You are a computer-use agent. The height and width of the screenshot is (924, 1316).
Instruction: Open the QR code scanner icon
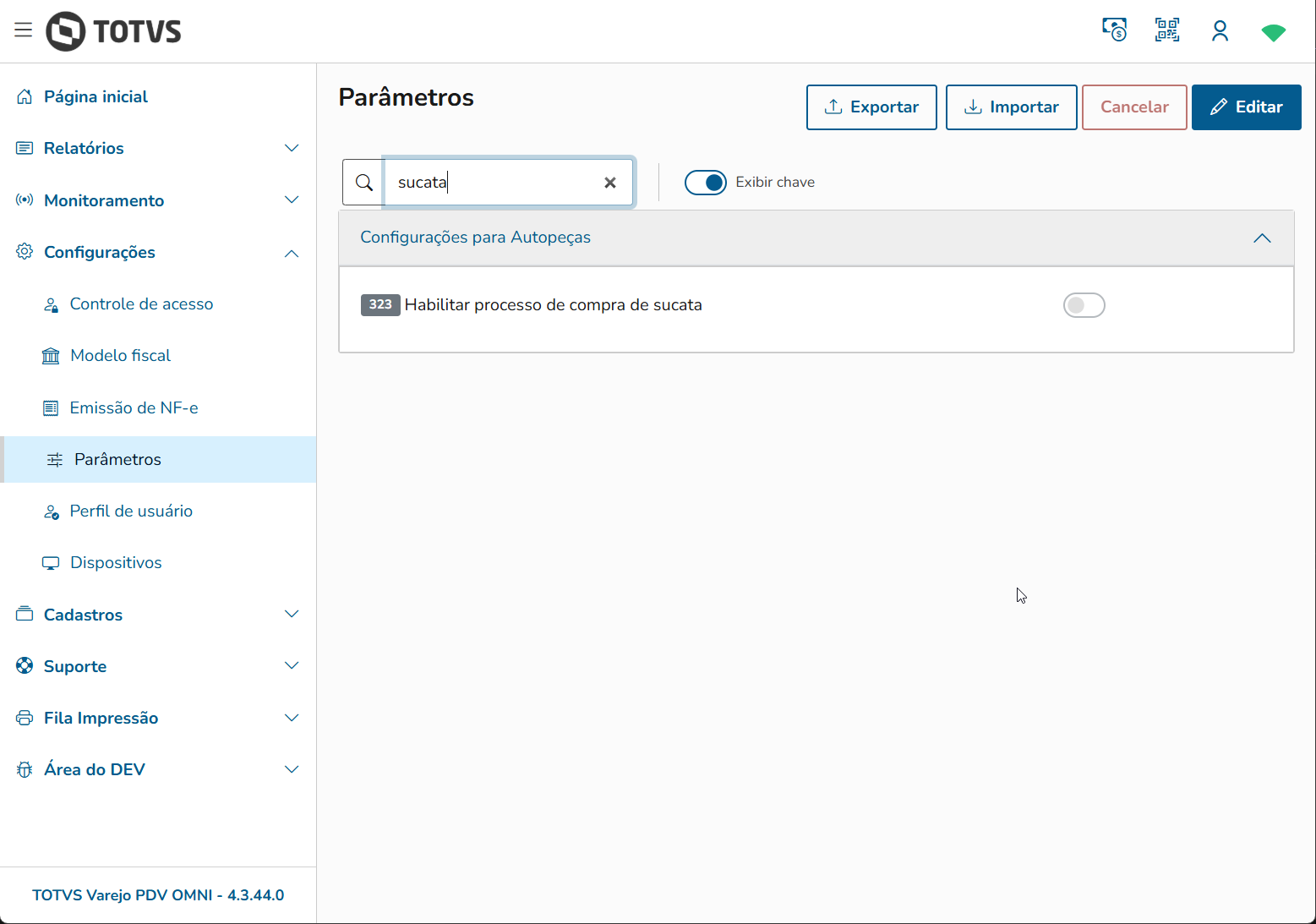pyautogui.click(x=1167, y=30)
